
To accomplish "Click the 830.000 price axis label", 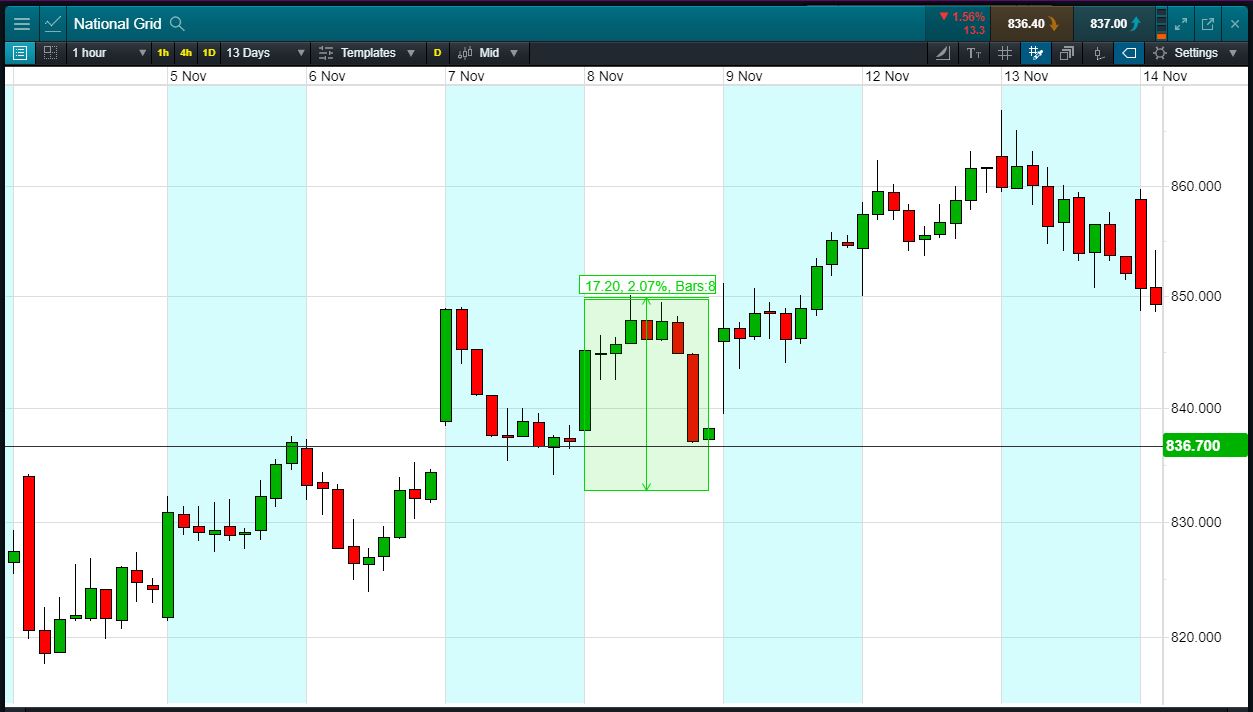I will point(1195,522).
